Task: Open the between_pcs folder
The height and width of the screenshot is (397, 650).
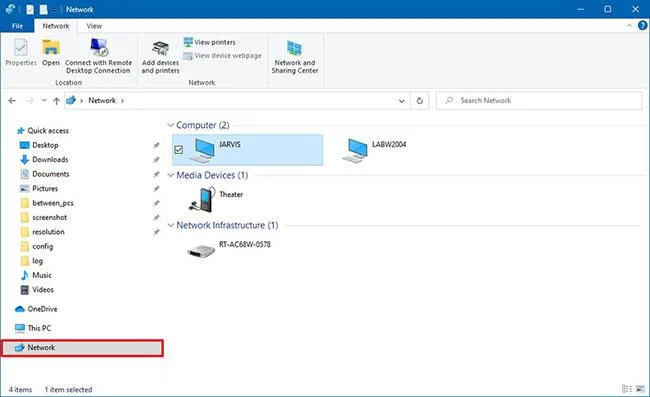Action: pyautogui.click(x=47, y=203)
